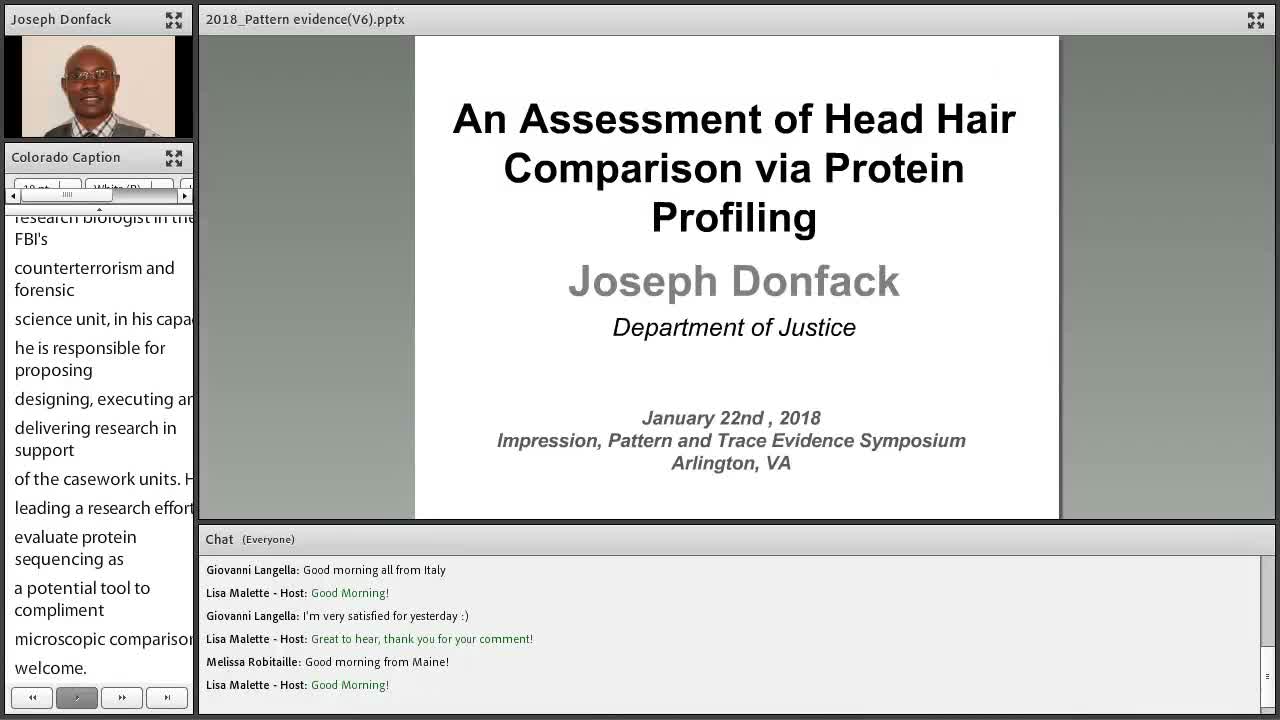Open the caption color dropdown showing White
Image resolution: width=1280 pixels, height=720 pixels.
pos(129,186)
